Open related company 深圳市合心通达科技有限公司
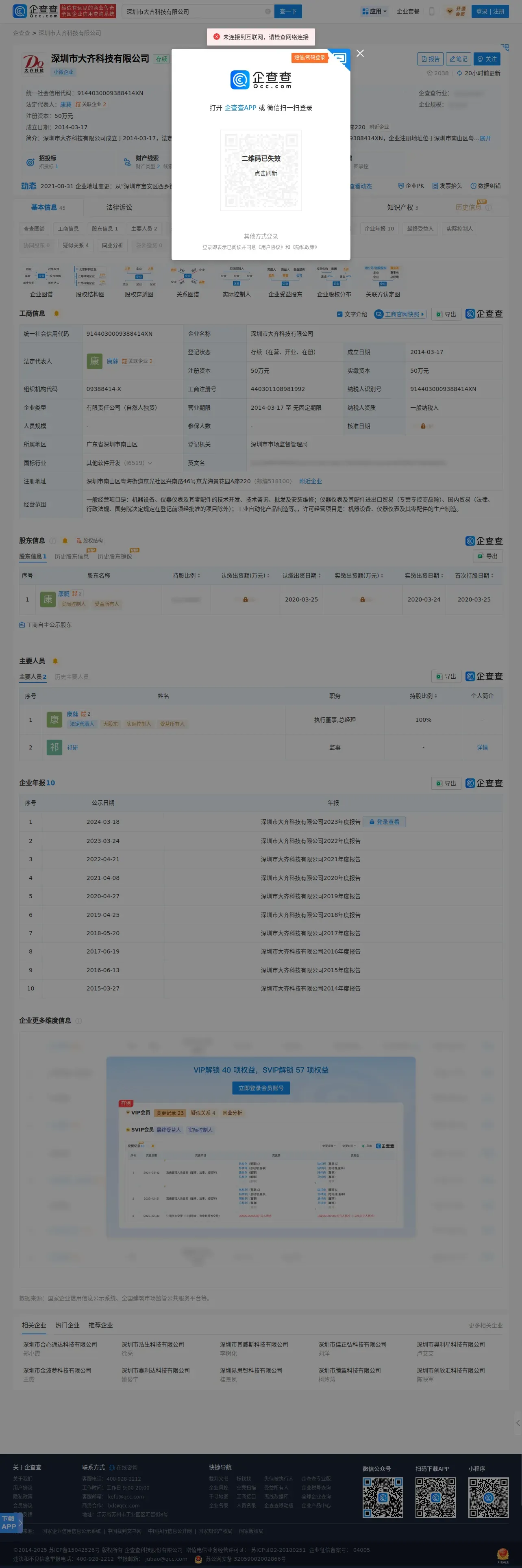Viewport: 522px width, 1568px height. 60,1344
